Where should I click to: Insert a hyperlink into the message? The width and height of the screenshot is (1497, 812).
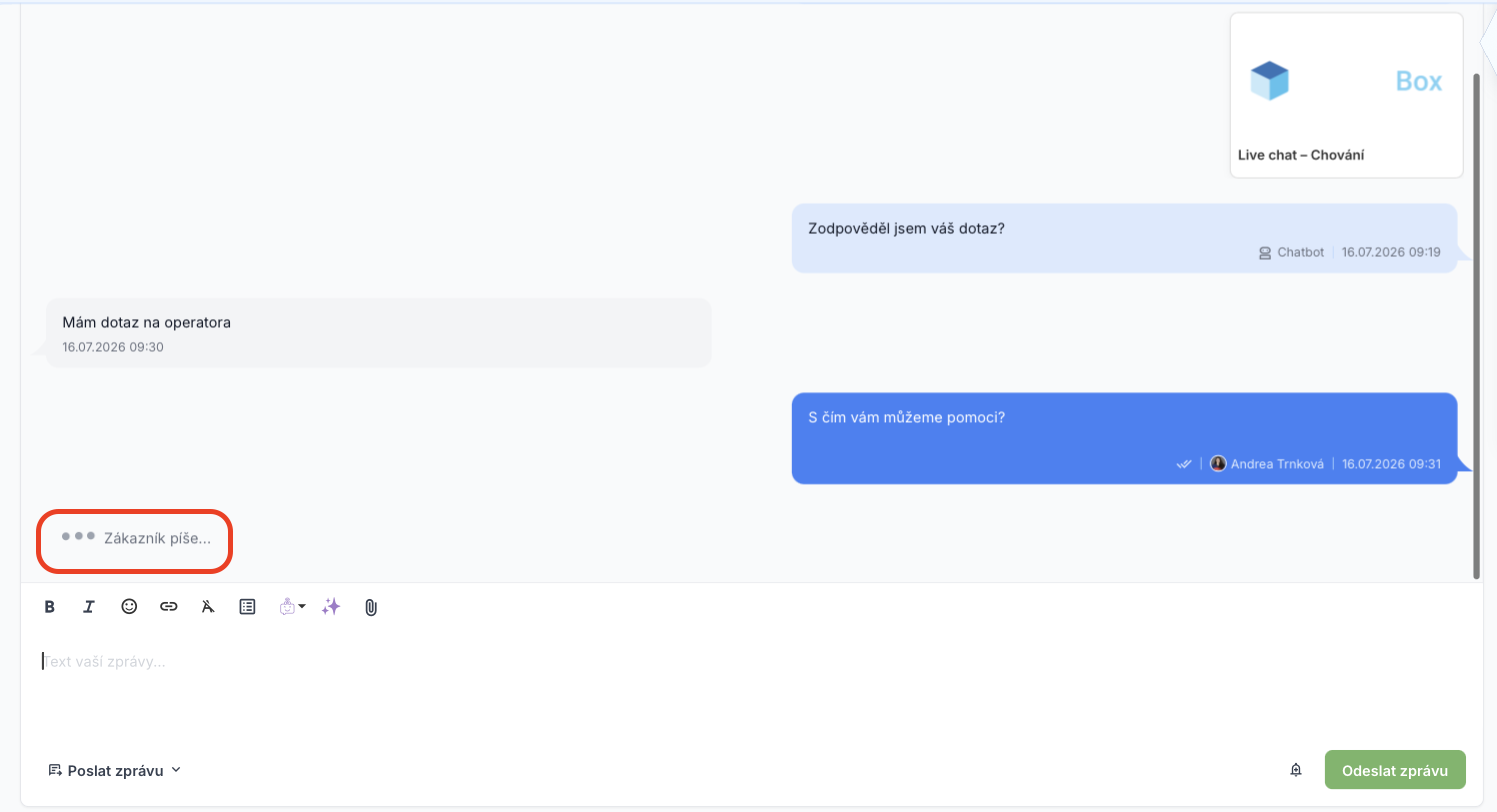pyautogui.click(x=169, y=606)
